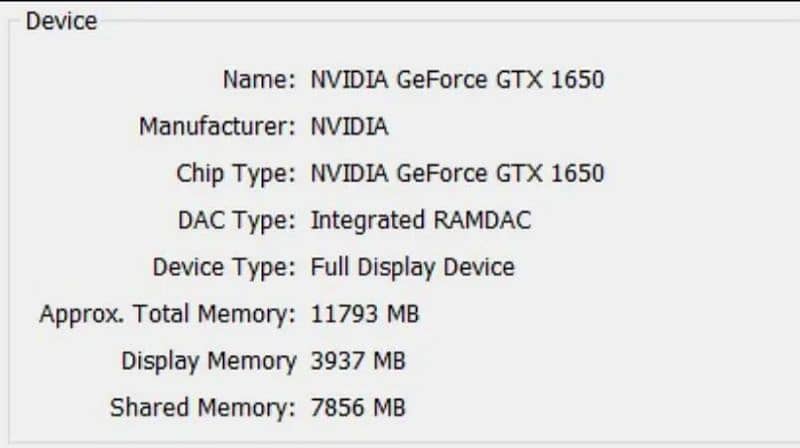Image resolution: width=800 pixels, height=448 pixels.
Task: Select the Name value NVIDIA GeForce GTX 1650
Action: click(457, 79)
